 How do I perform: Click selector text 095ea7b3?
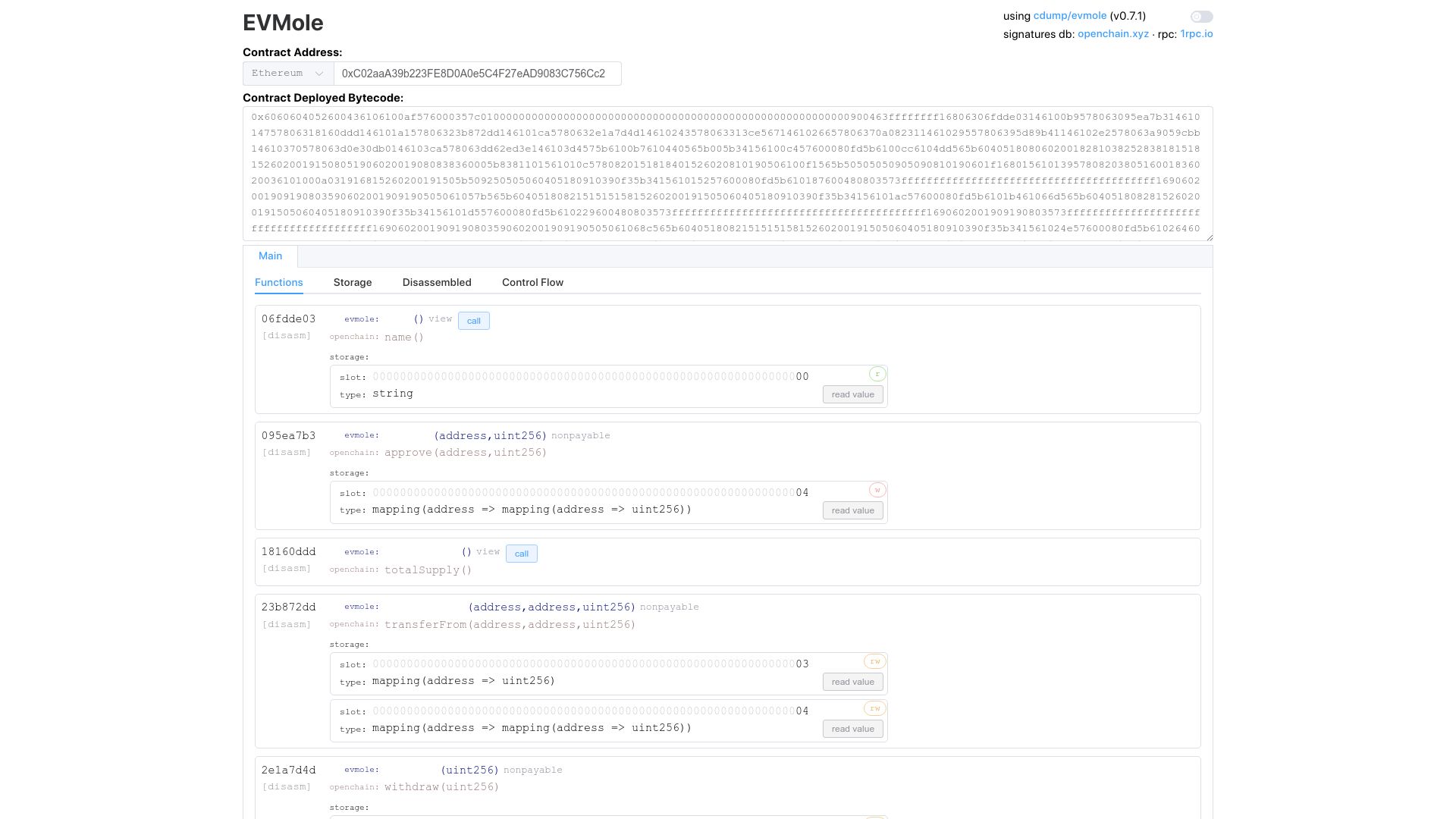289,436
